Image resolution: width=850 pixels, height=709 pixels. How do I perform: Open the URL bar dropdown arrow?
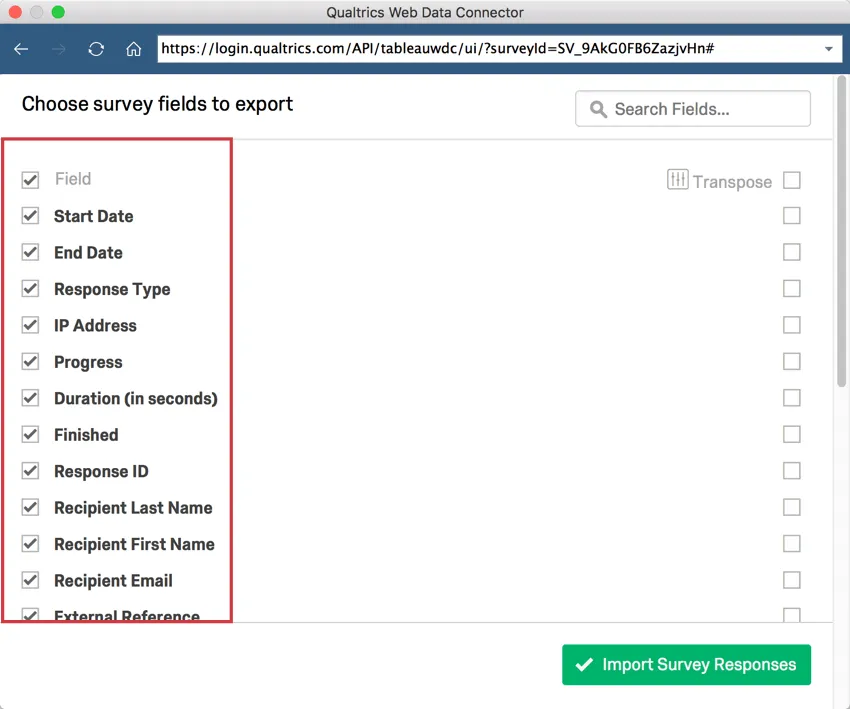[x=828, y=47]
